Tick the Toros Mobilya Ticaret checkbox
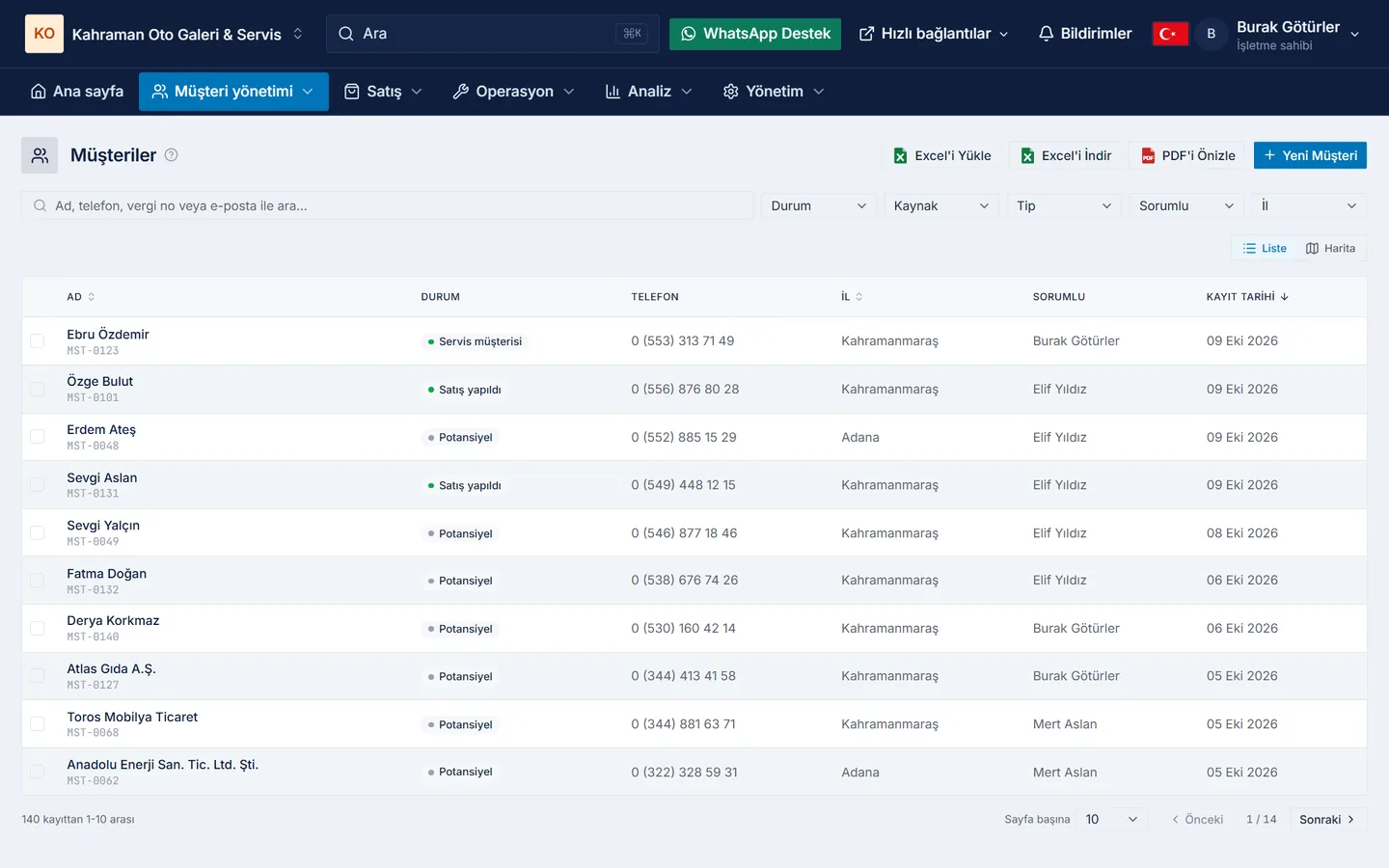 (38, 724)
